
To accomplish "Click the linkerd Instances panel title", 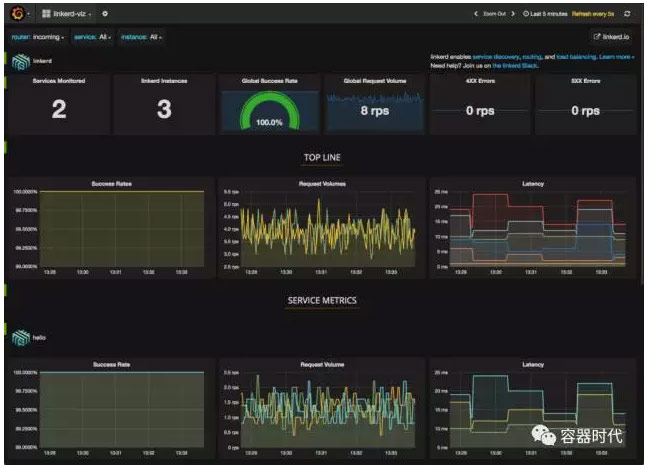I will [164, 81].
